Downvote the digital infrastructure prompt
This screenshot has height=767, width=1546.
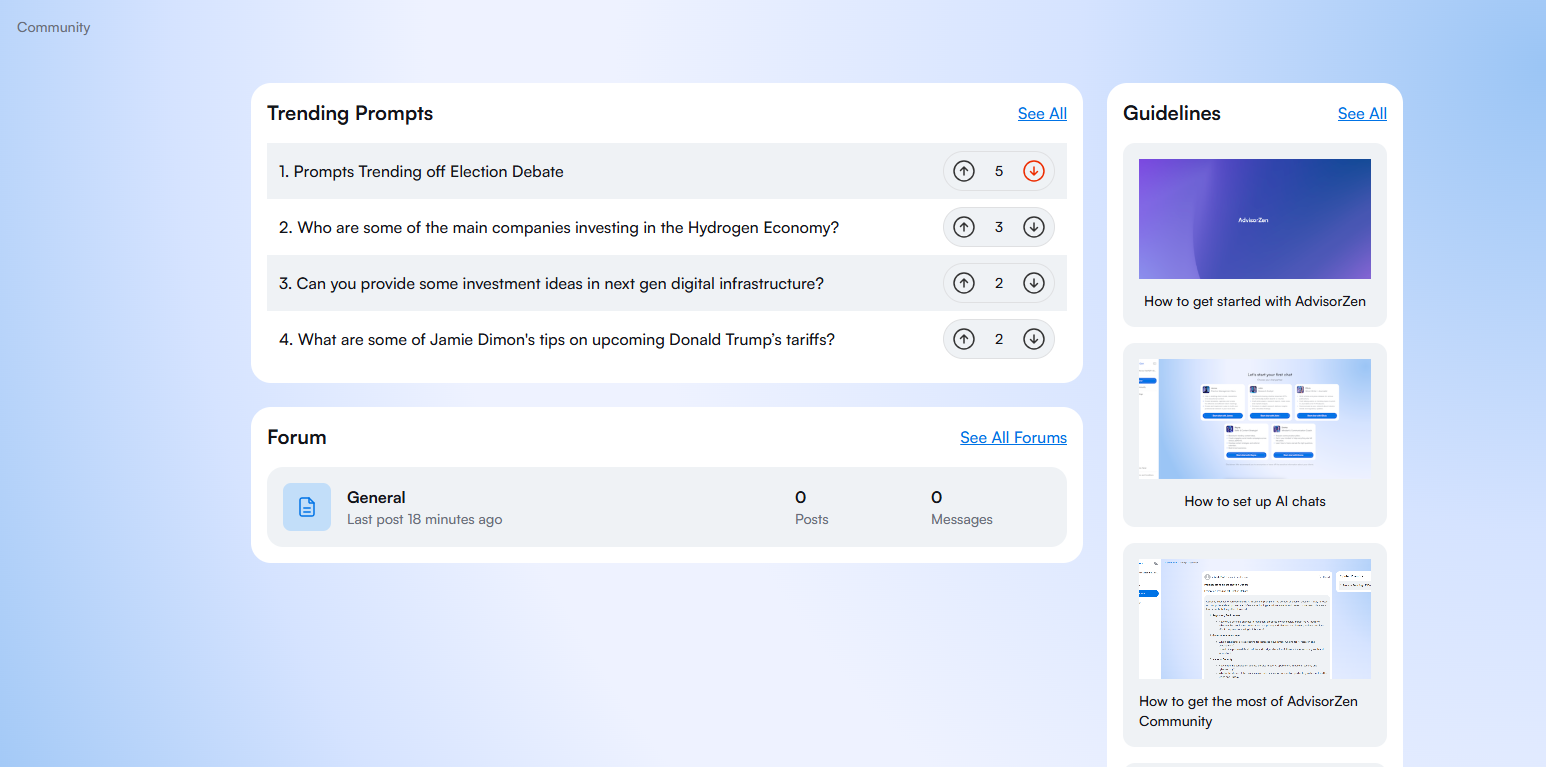tap(1034, 283)
